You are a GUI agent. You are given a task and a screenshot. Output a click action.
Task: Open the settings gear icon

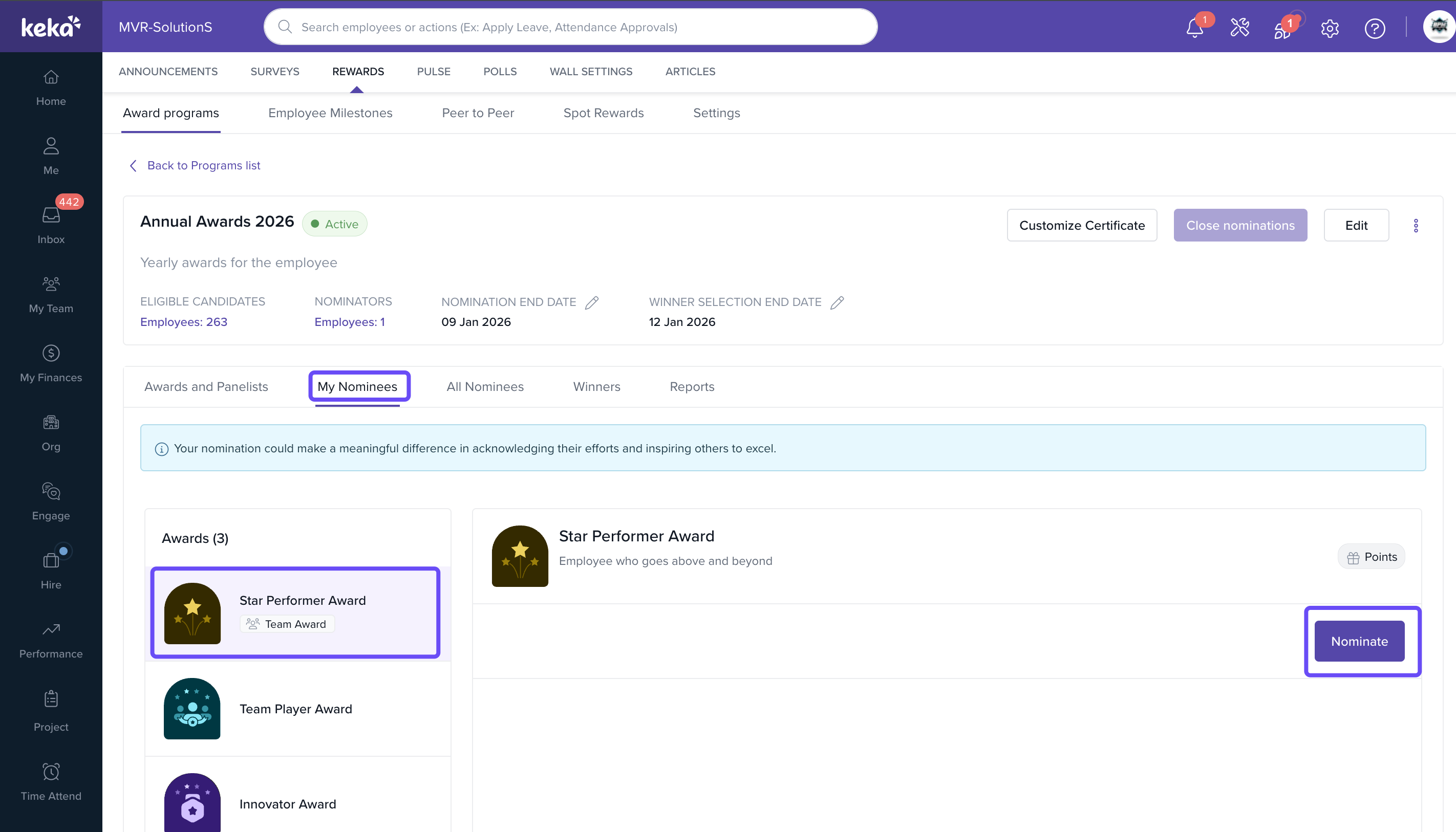click(1330, 28)
